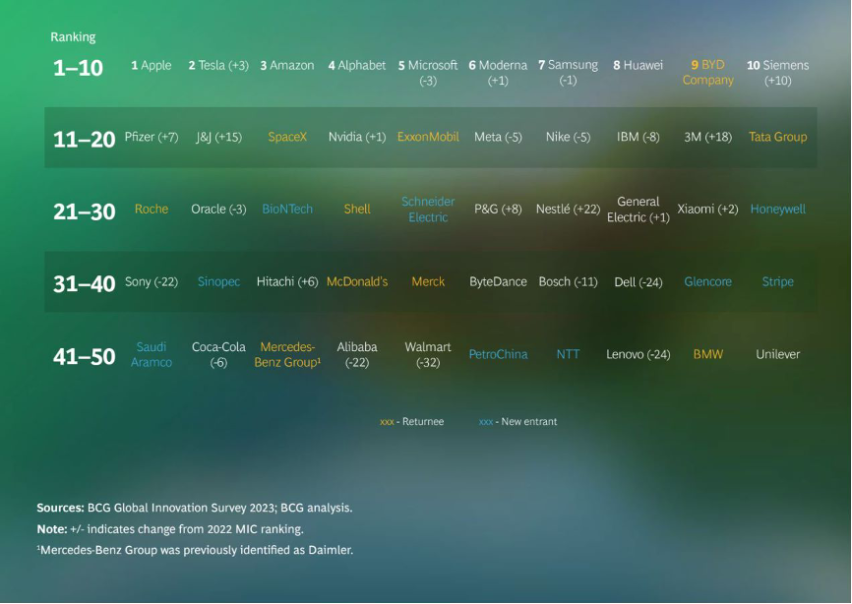Click the 'Ranking' header label
This screenshot has height=604, width=852.
[x=73, y=37]
